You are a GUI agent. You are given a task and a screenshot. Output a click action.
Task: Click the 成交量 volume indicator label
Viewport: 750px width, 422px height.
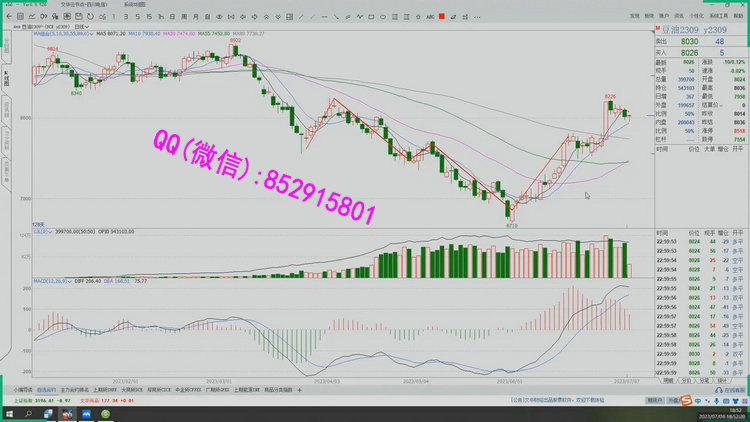point(42,230)
